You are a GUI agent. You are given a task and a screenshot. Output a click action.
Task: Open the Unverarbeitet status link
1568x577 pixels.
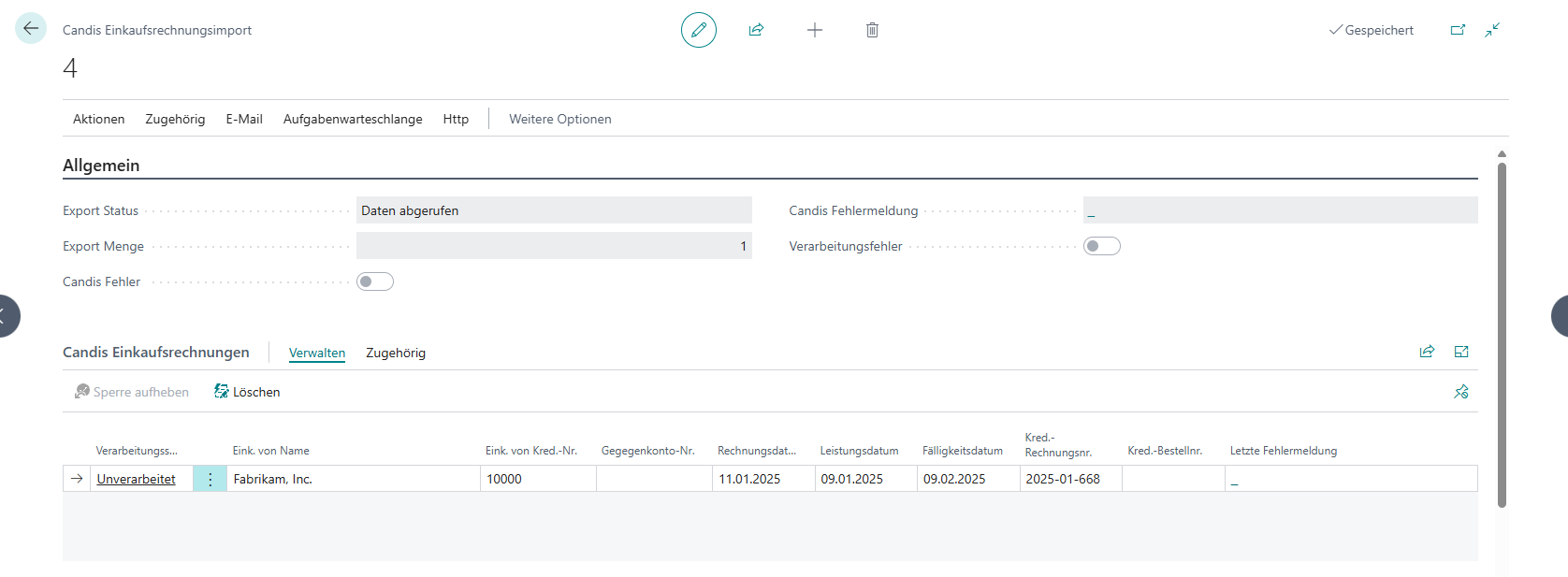[137, 479]
